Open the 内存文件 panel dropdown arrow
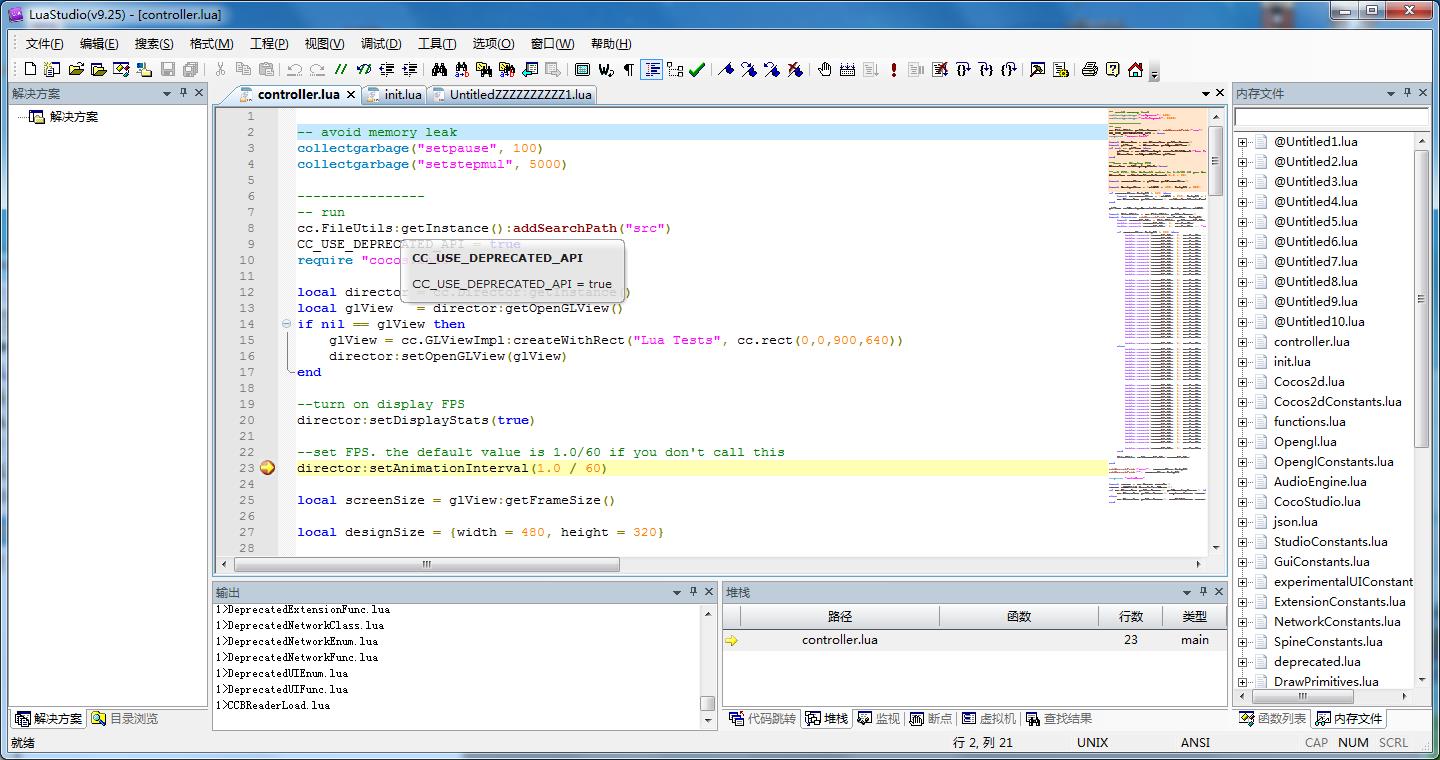The height and width of the screenshot is (760, 1440). click(1390, 93)
